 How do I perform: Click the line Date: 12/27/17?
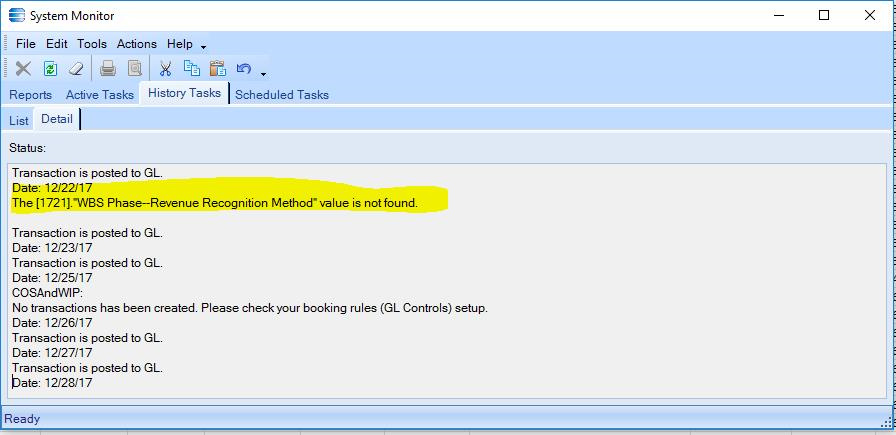(x=52, y=353)
